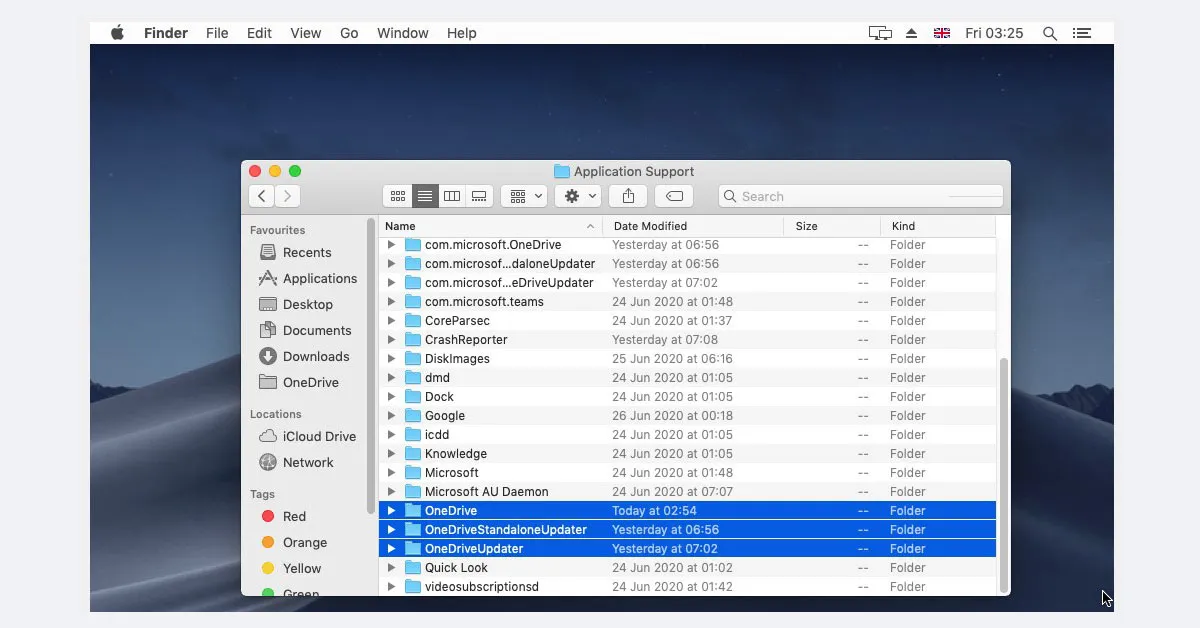Screen dimensions: 1200x628
Task: Select the videosubscriptionsd folder
Action: coord(687,587)
